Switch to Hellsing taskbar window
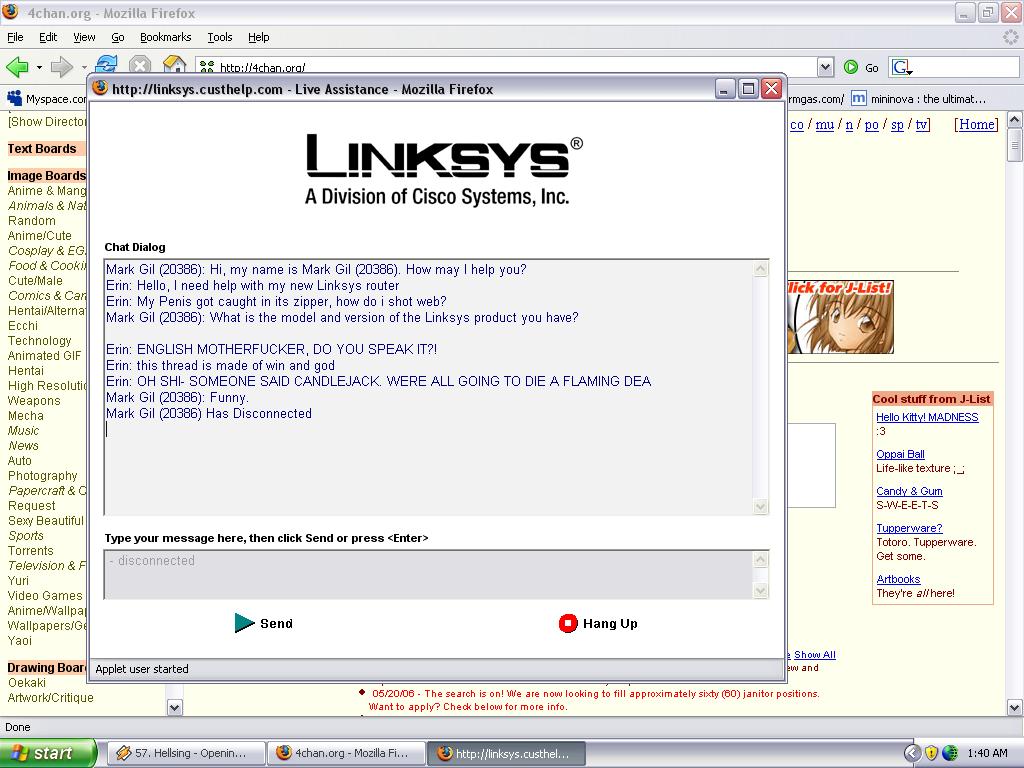 [185, 753]
